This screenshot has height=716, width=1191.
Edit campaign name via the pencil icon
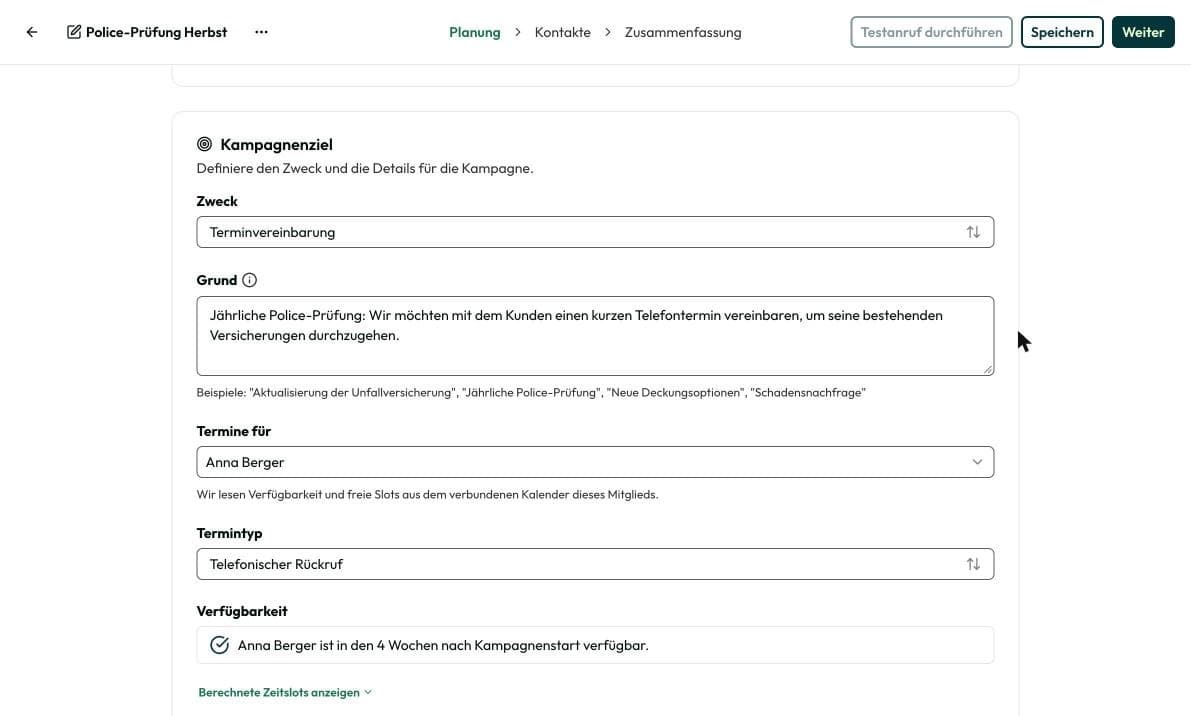tap(74, 32)
